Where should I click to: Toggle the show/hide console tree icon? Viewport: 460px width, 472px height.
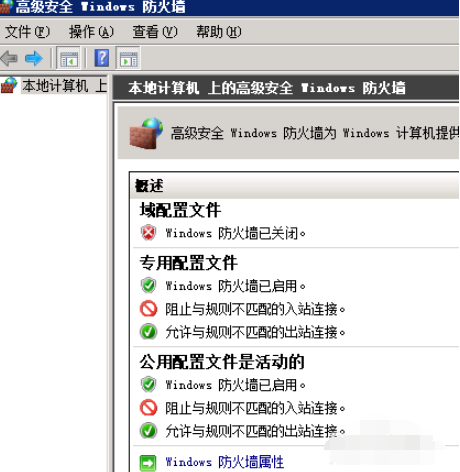coord(69,58)
